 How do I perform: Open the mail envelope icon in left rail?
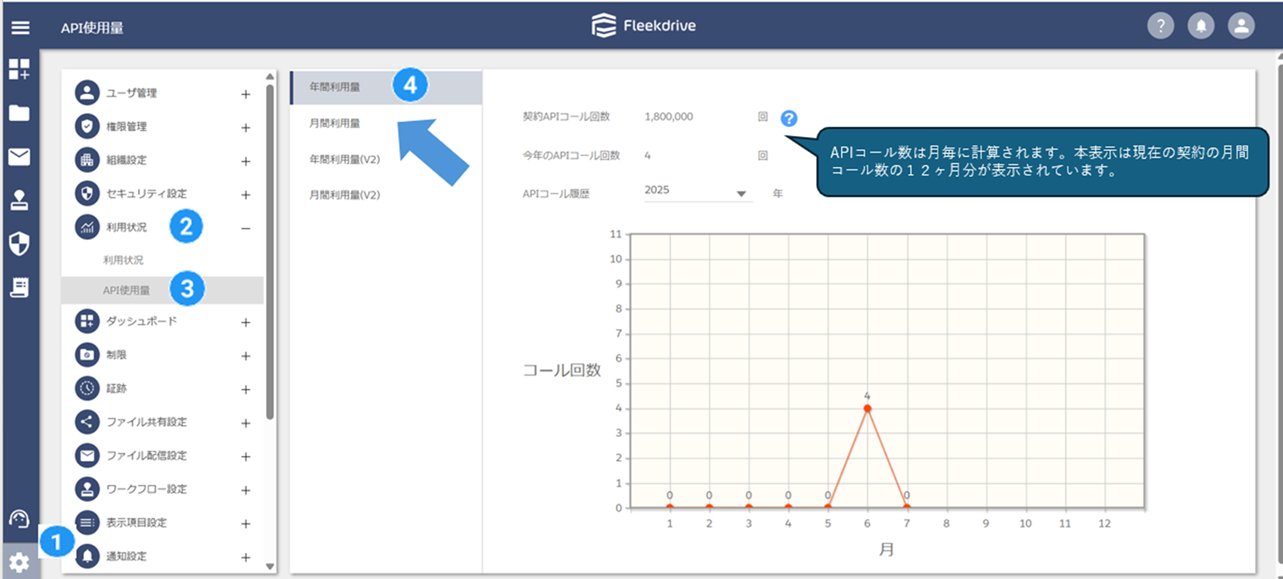pyautogui.click(x=19, y=157)
